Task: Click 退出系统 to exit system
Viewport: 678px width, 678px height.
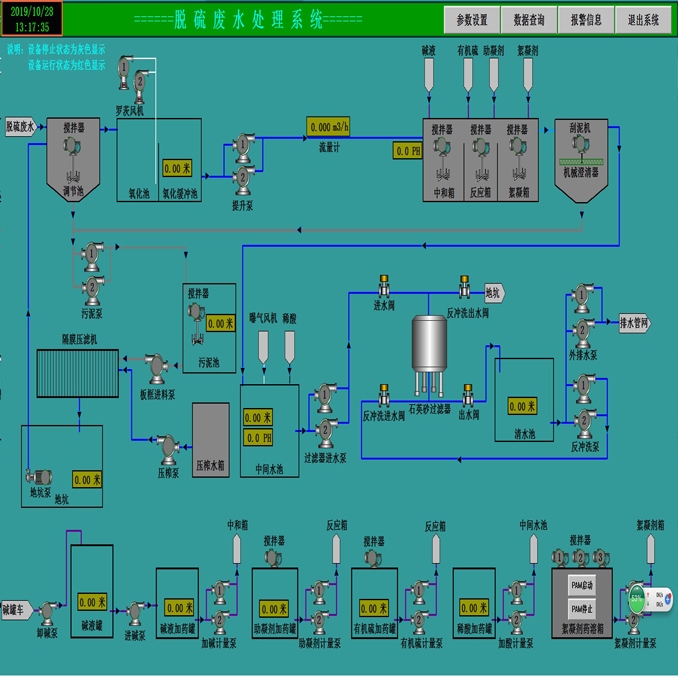Action: (x=643, y=19)
